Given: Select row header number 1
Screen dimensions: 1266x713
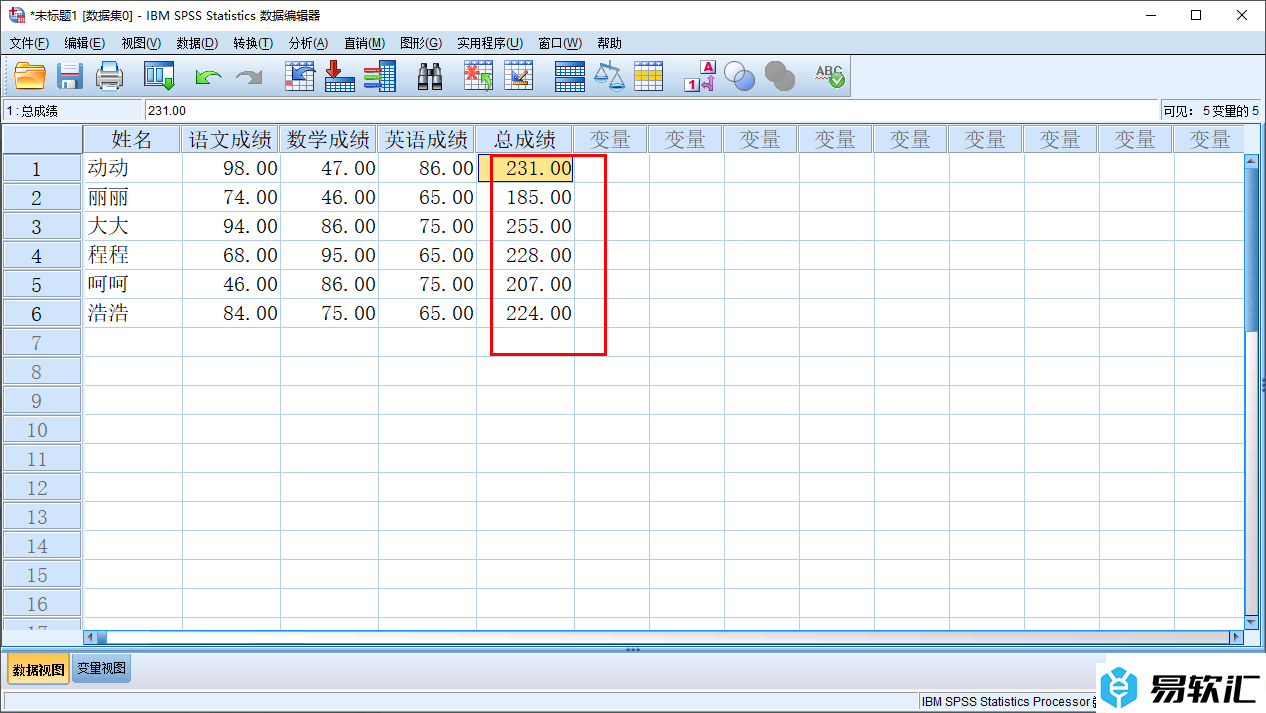Looking at the screenshot, I should pos(42,168).
